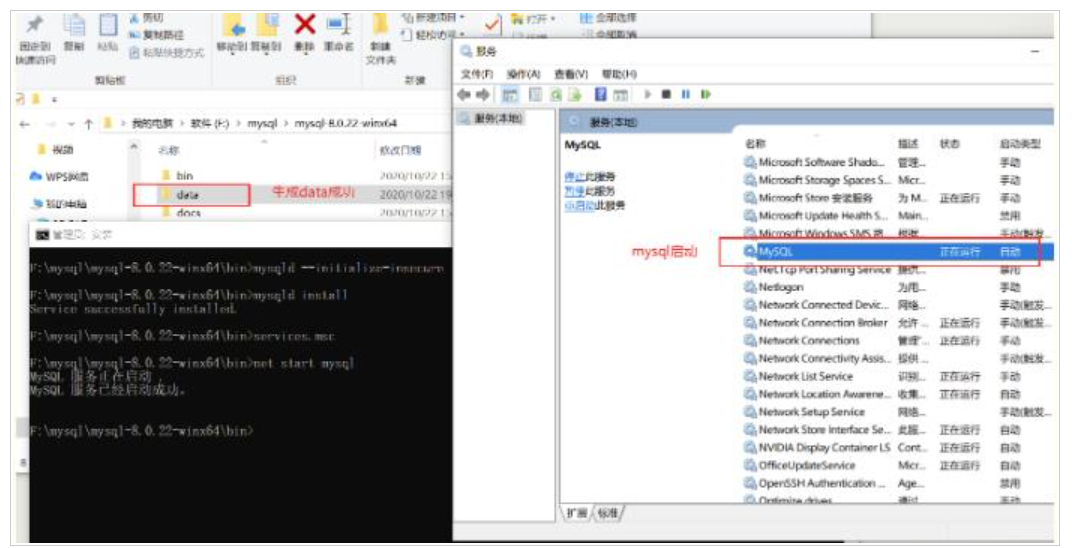Select WPS网盘 in Explorer navigation pane
1072x548 pixels.
click(x=59, y=176)
